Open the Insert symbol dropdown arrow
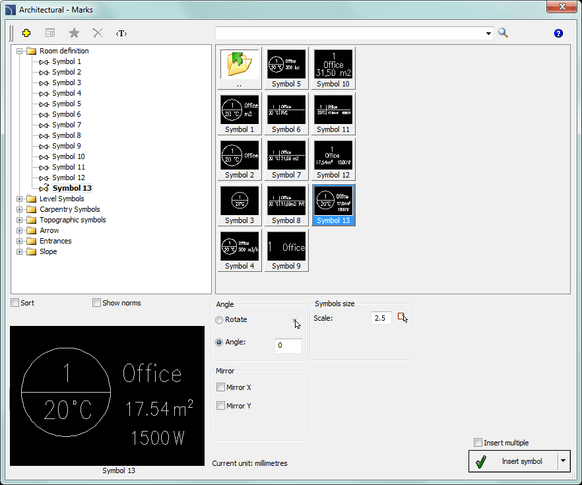This screenshot has width=582, height=485. [563, 461]
